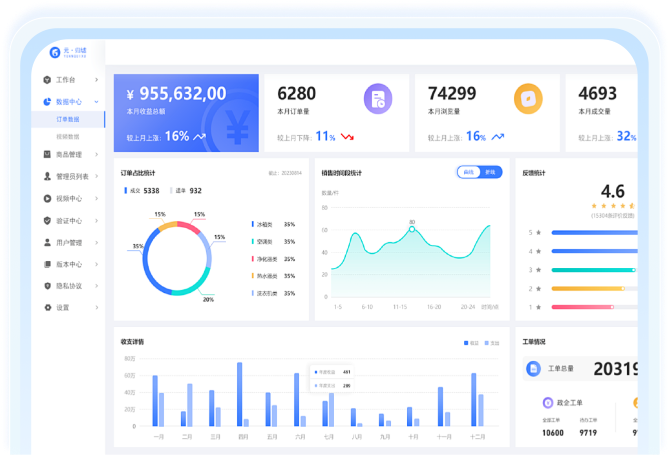The width and height of the screenshot is (670, 456).
Task: Click the orange compass icon for 本月浏览量
Action: [x=527, y=97]
